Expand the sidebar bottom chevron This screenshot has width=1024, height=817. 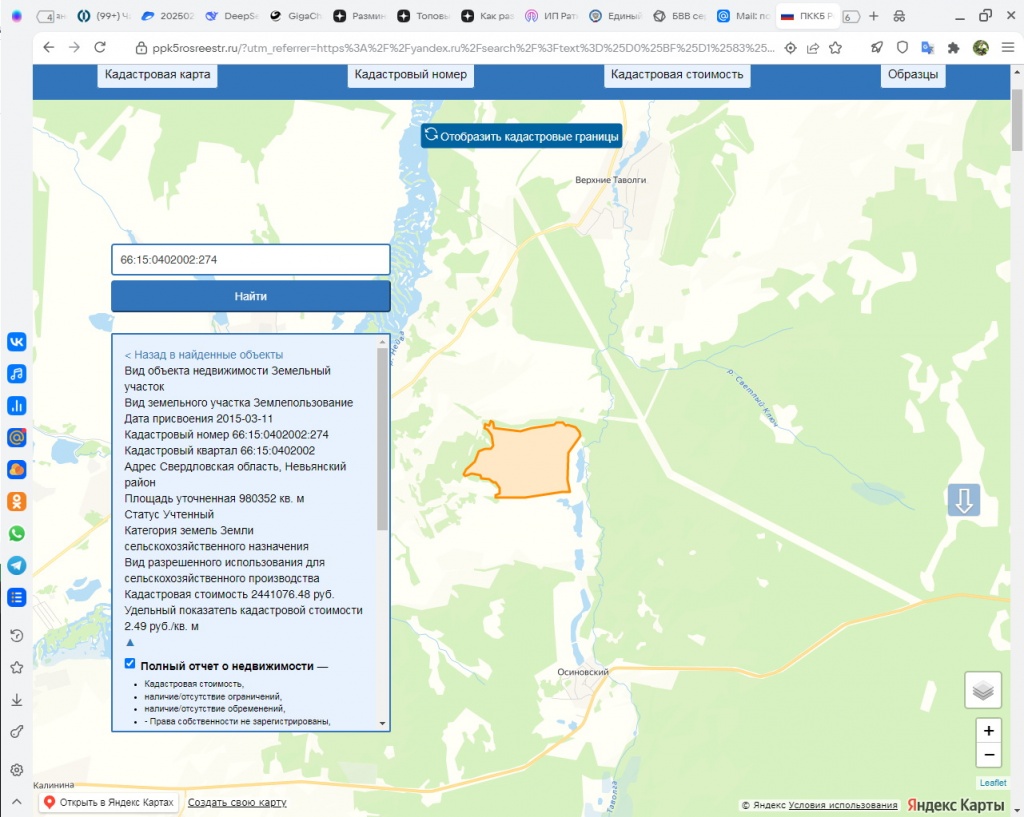(x=17, y=801)
